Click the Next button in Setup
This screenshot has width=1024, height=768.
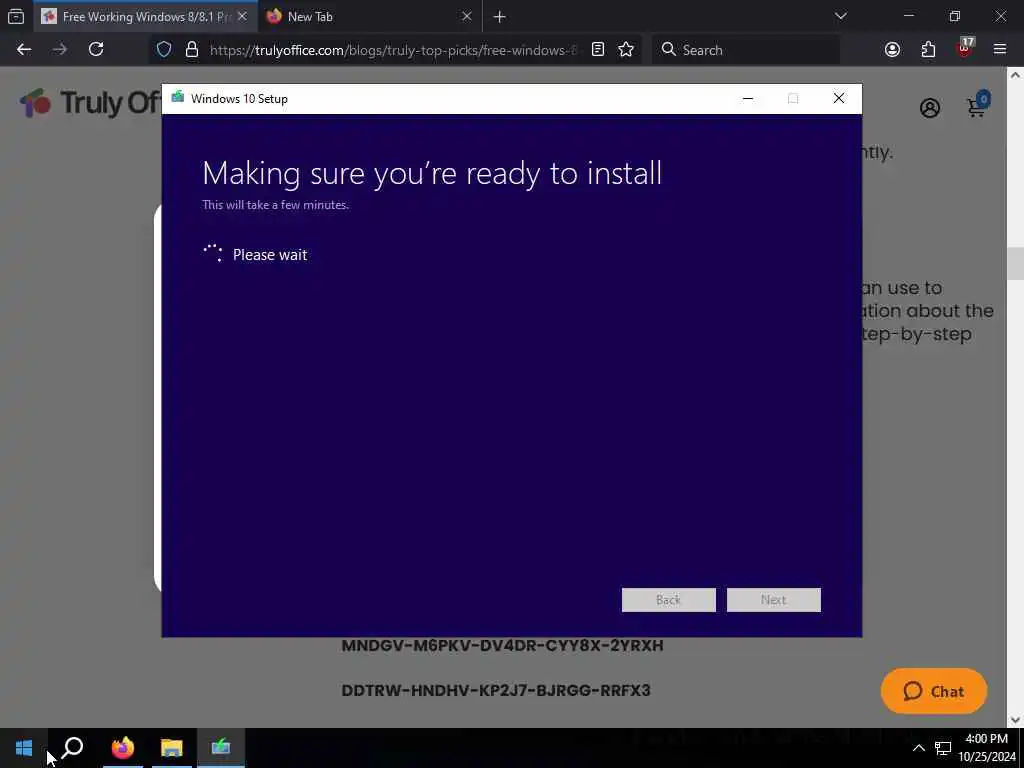point(773,600)
